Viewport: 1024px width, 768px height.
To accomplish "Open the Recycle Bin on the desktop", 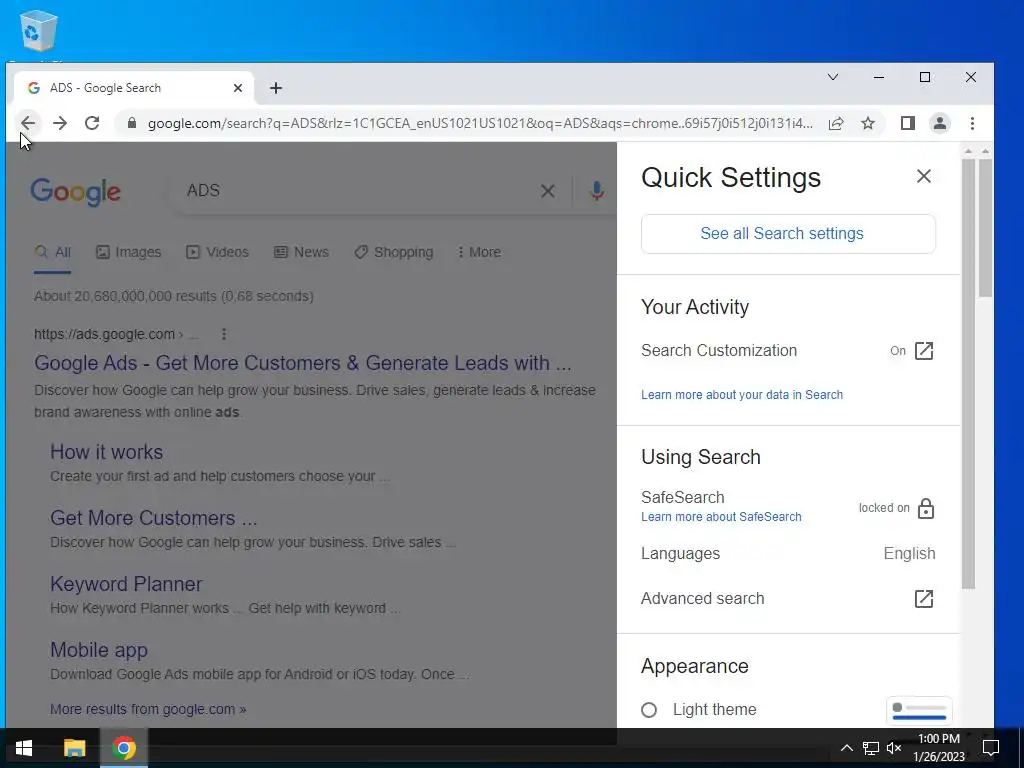I will click(x=38, y=31).
